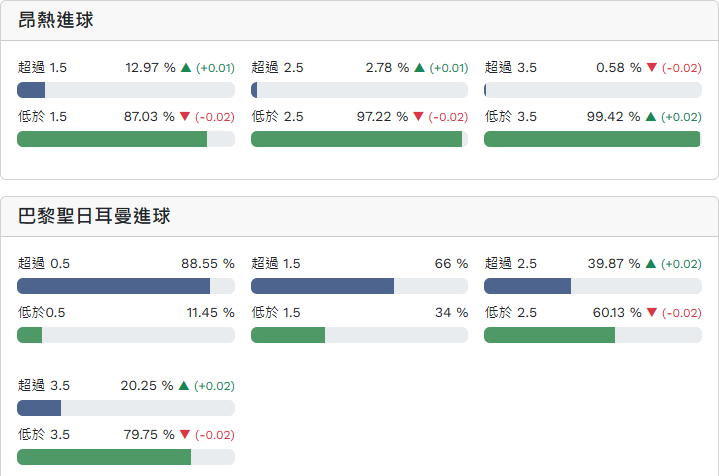Click the green up arrow beside 99.42 %
This screenshot has height=476, width=719.
click(x=652, y=117)
